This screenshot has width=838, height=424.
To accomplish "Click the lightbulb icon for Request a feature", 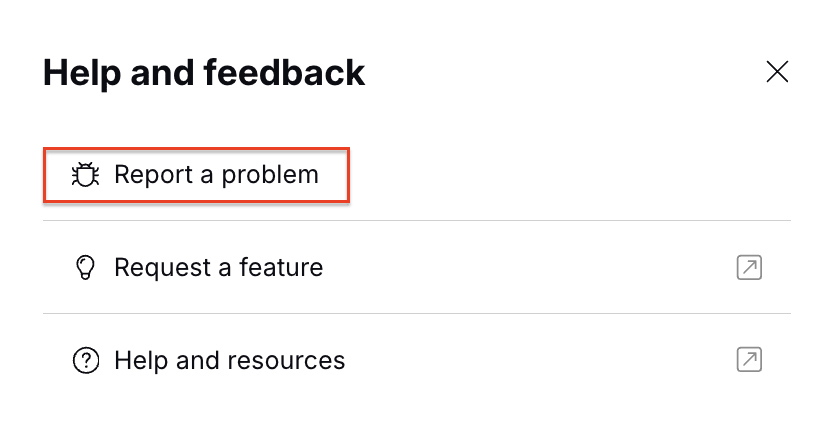I will pos(86,268).
